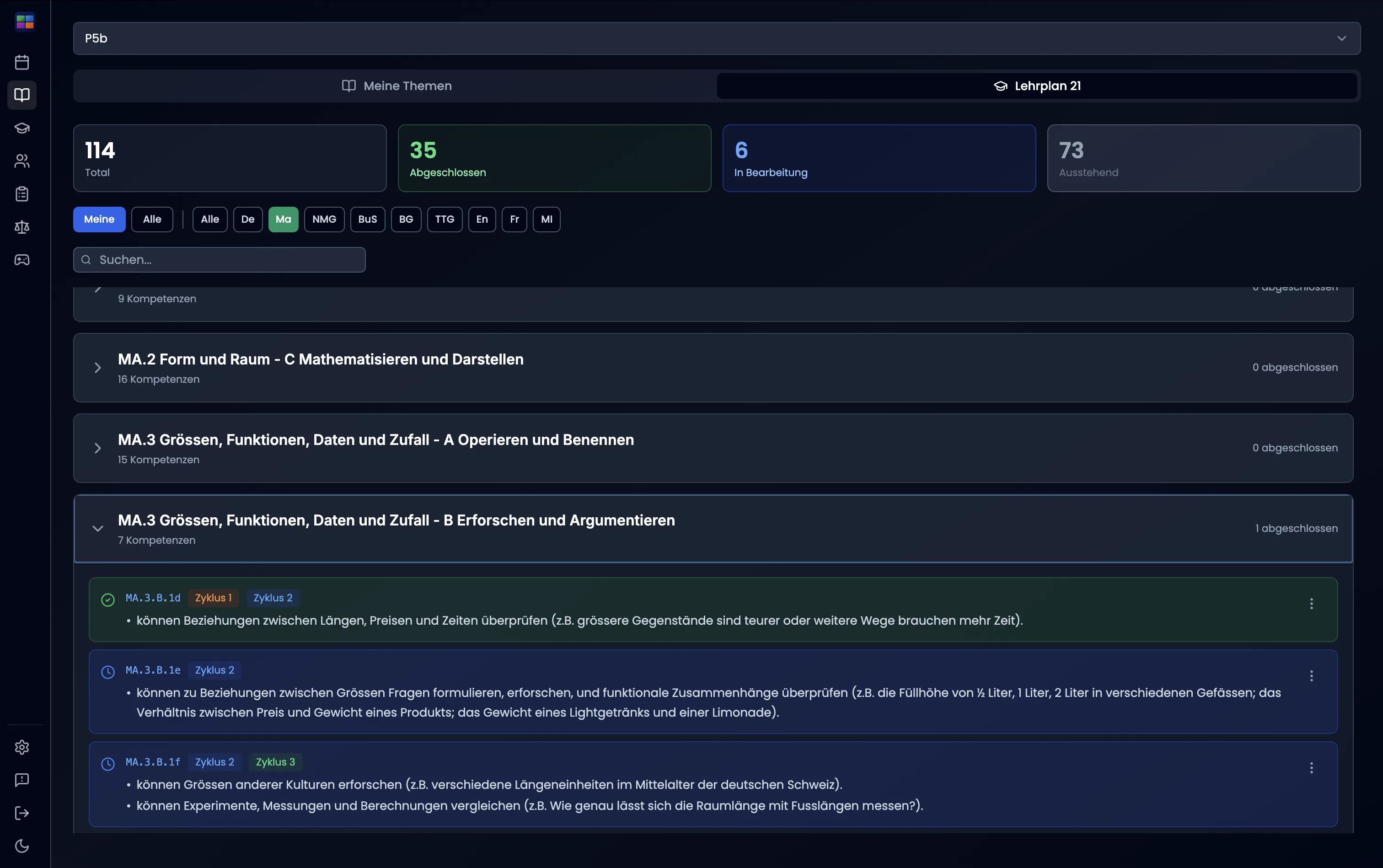Filter by subject BuS
Screen dimensions: 1383x868
click(x=368, y=220)
